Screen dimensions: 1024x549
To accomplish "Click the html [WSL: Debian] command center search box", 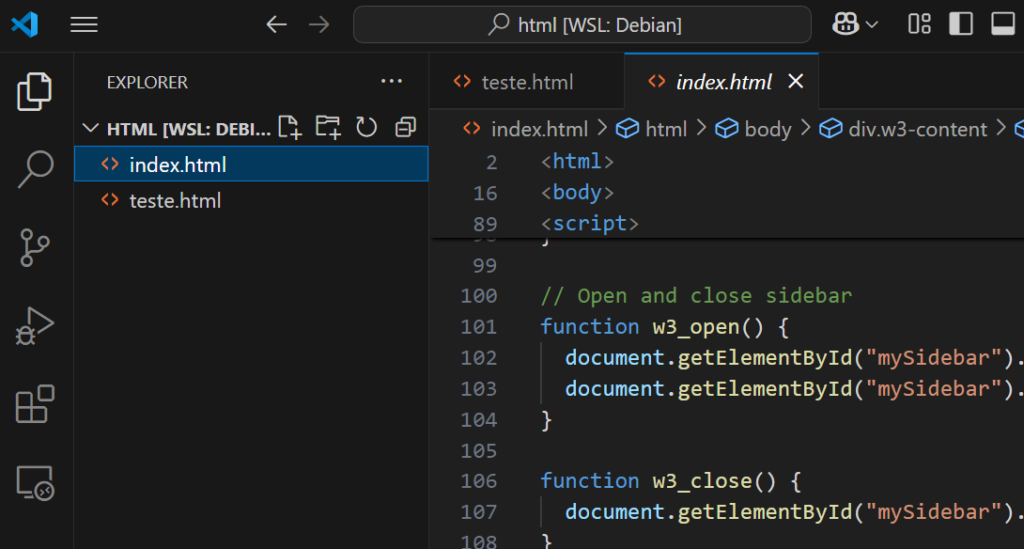I will [x=582, y=25].
